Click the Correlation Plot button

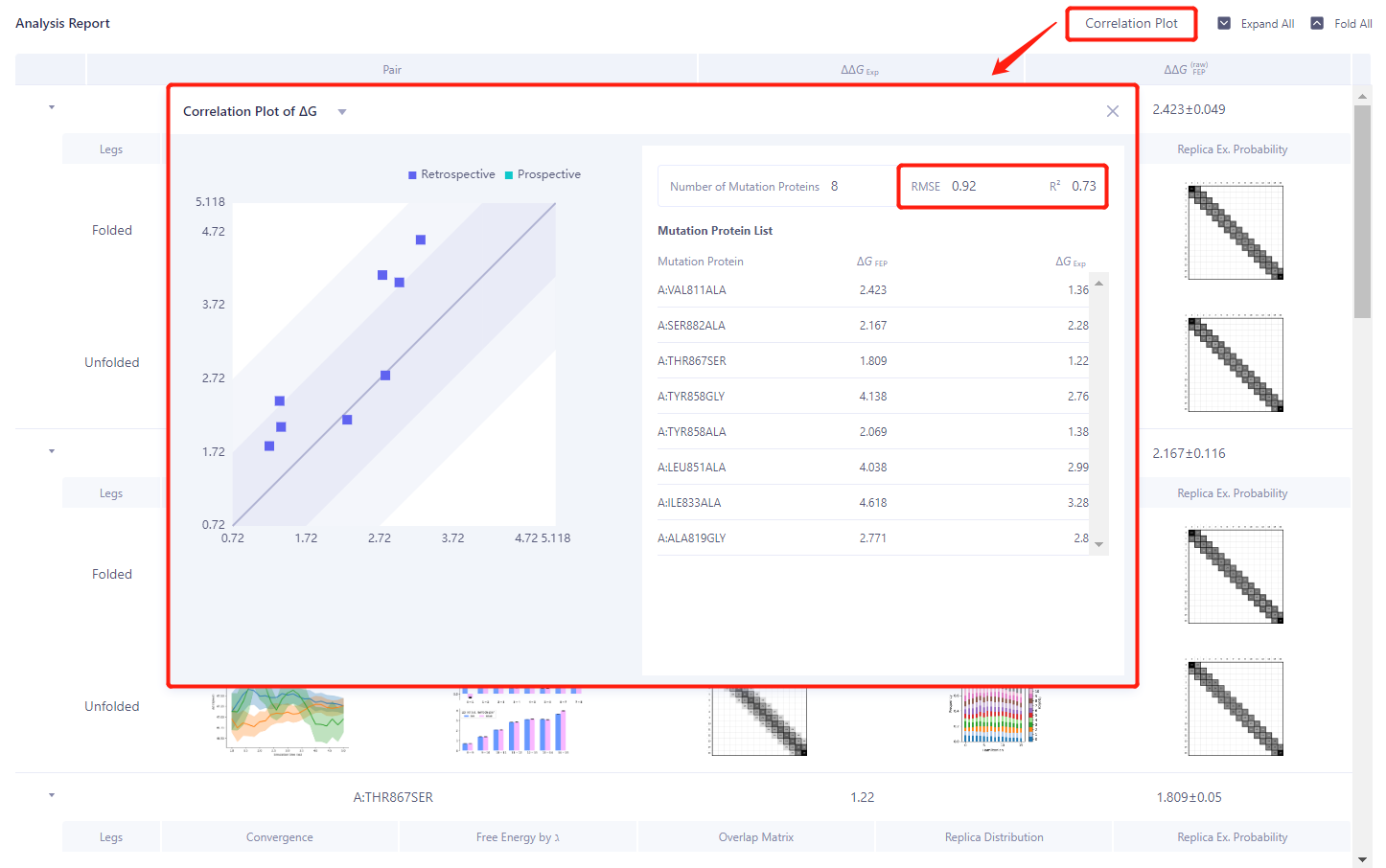1131,24
